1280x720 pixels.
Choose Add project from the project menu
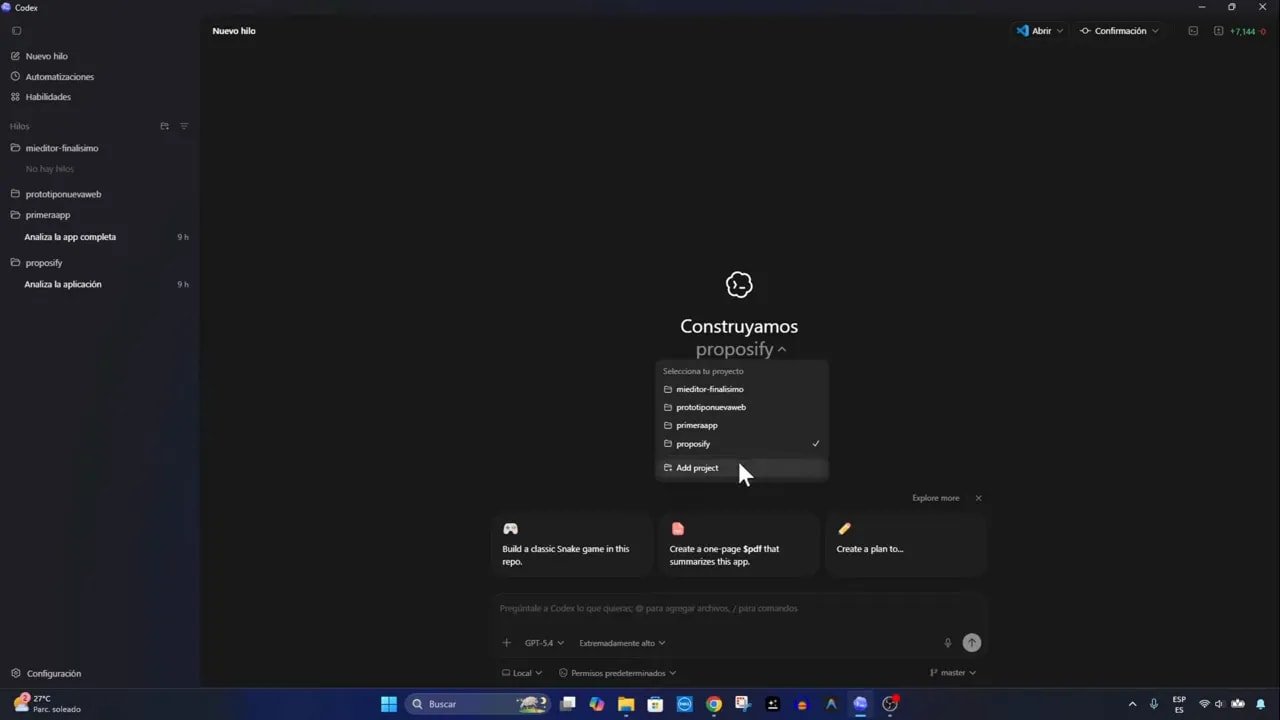(x=696, y=467)
